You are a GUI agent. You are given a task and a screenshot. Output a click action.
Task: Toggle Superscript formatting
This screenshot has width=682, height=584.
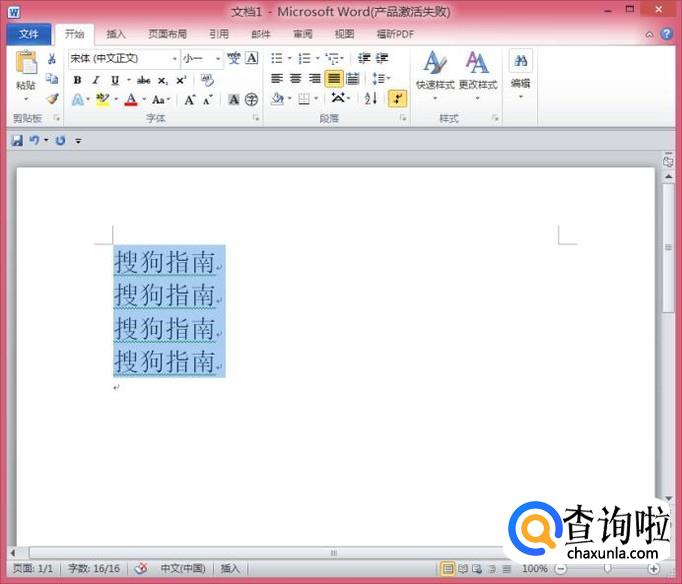[181, 80]
